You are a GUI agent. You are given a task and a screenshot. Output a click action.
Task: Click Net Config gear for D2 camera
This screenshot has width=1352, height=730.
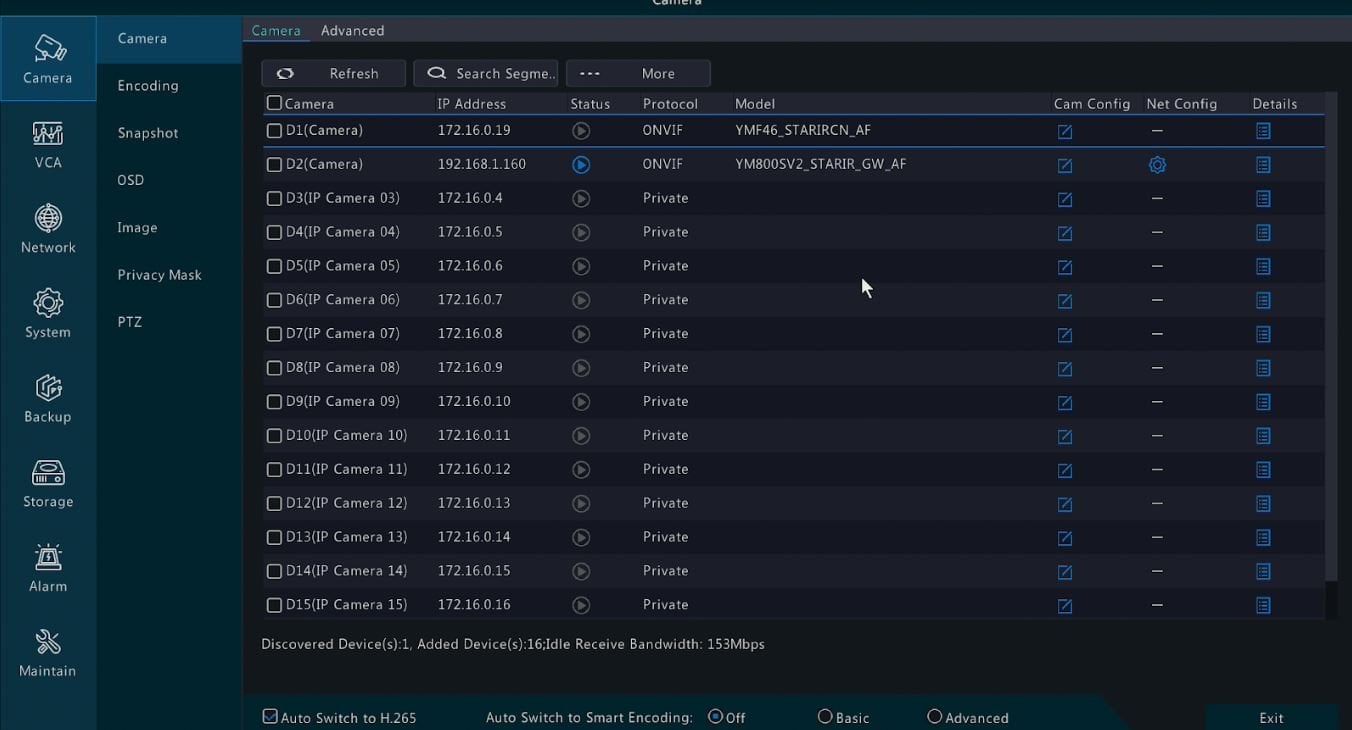[x=1157, y=165]
